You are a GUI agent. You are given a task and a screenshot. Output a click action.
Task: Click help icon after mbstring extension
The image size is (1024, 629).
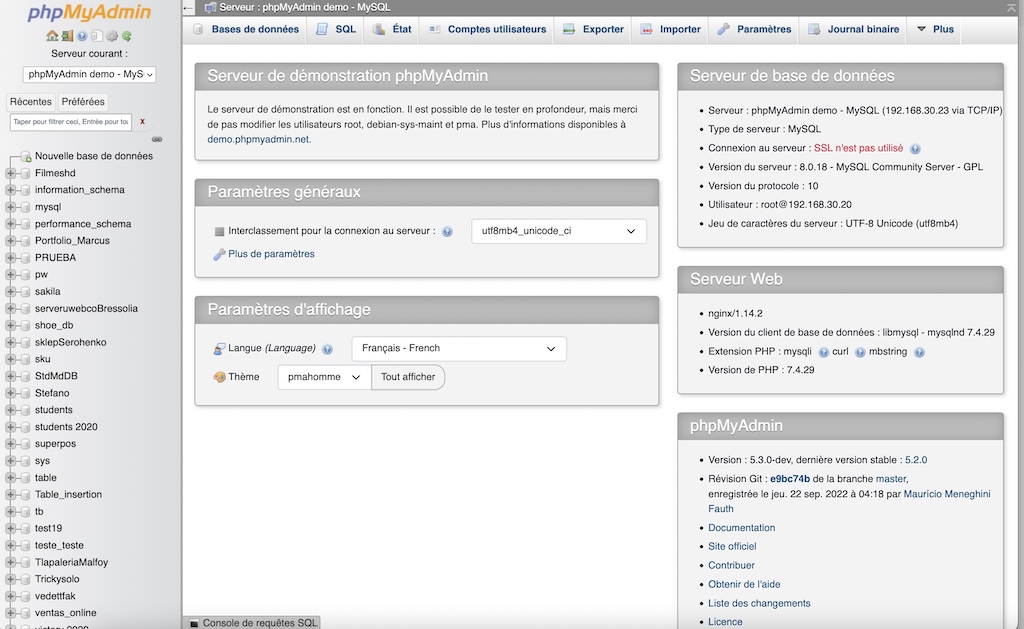[x=919, y=352]
